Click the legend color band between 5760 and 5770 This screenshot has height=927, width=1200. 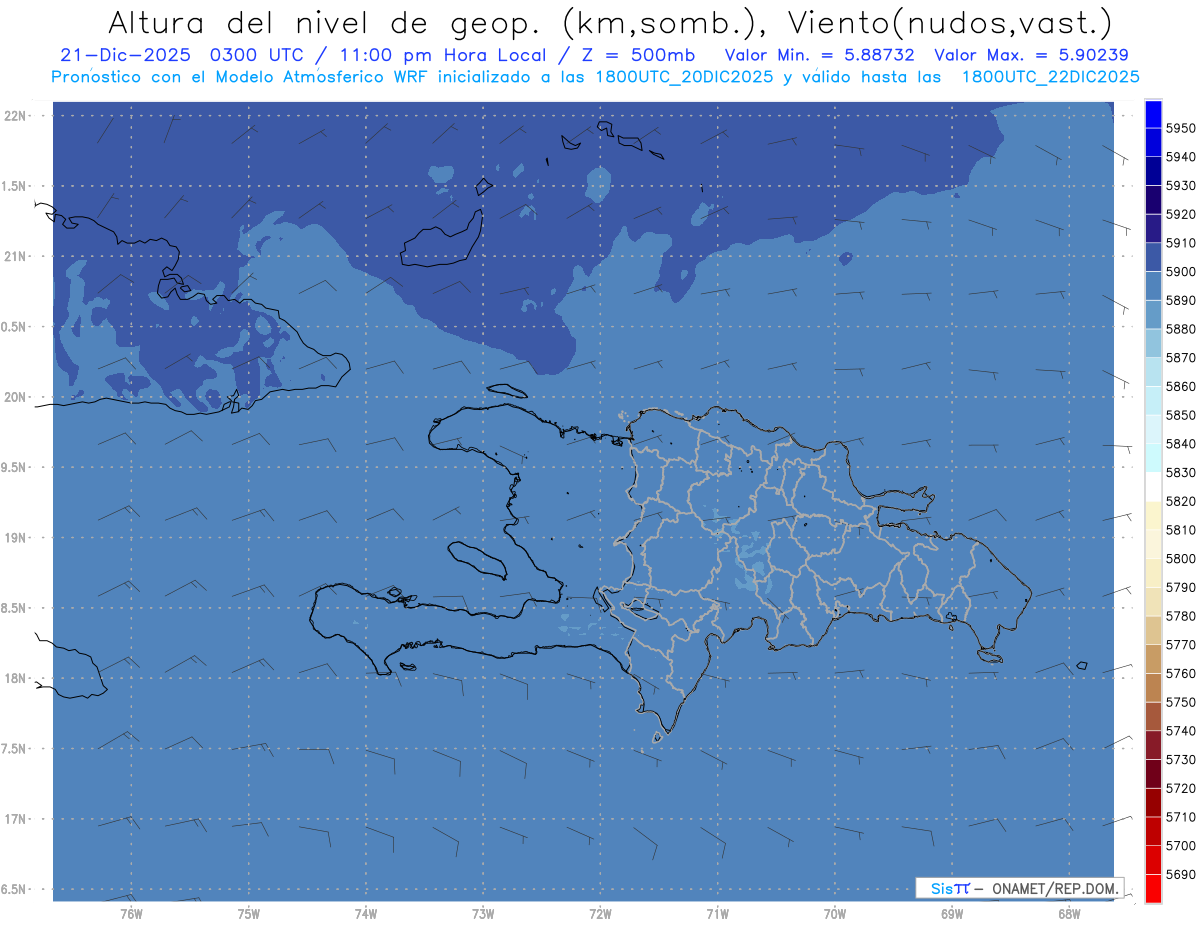1153,659
